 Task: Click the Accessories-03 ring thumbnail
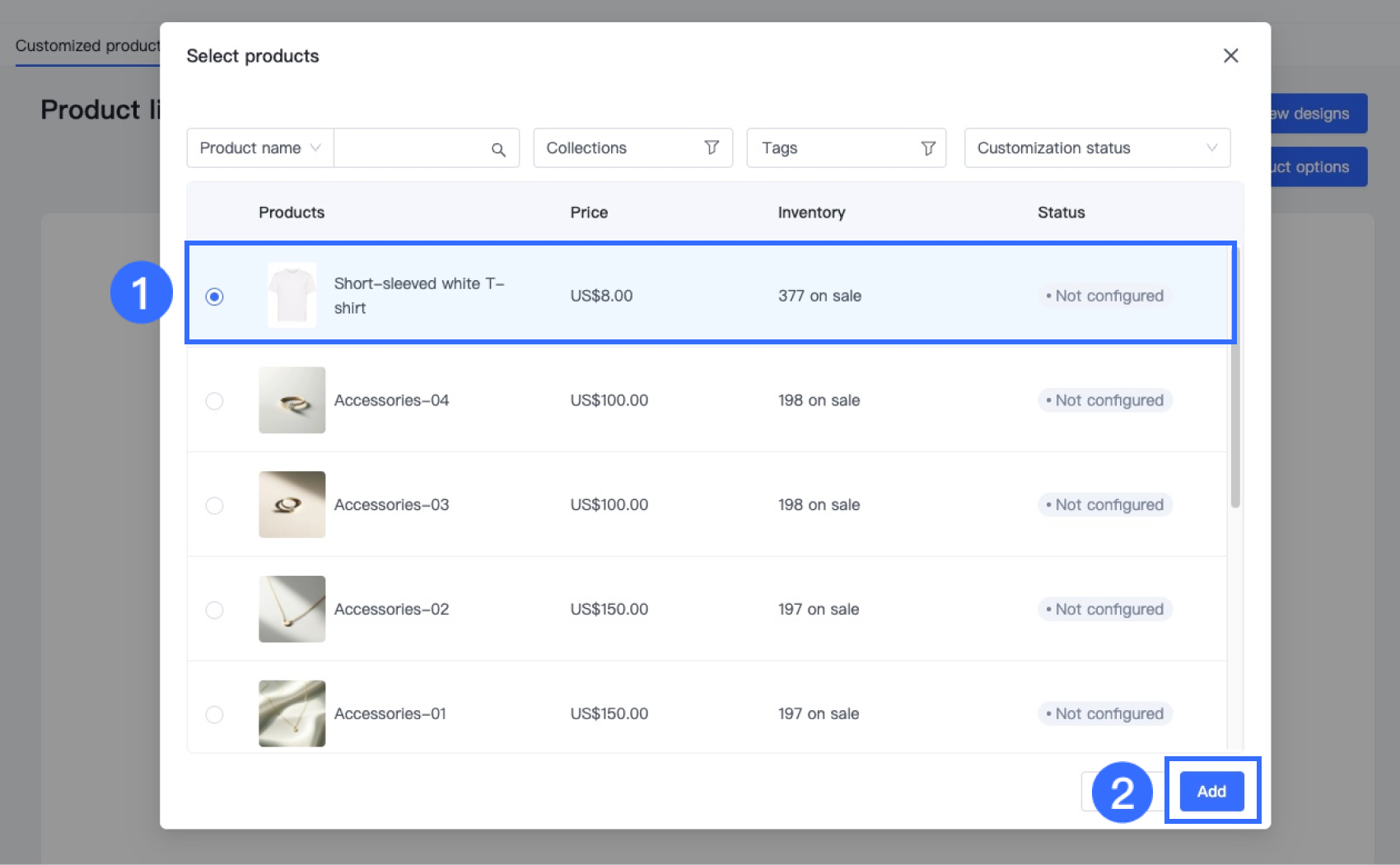(292, 505)
